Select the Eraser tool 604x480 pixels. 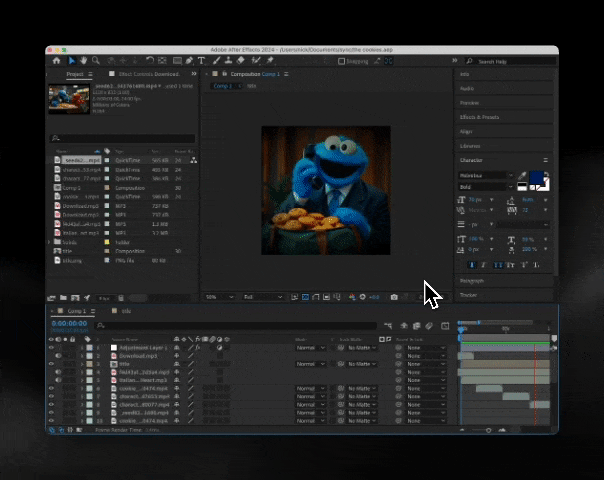(241, 60)
